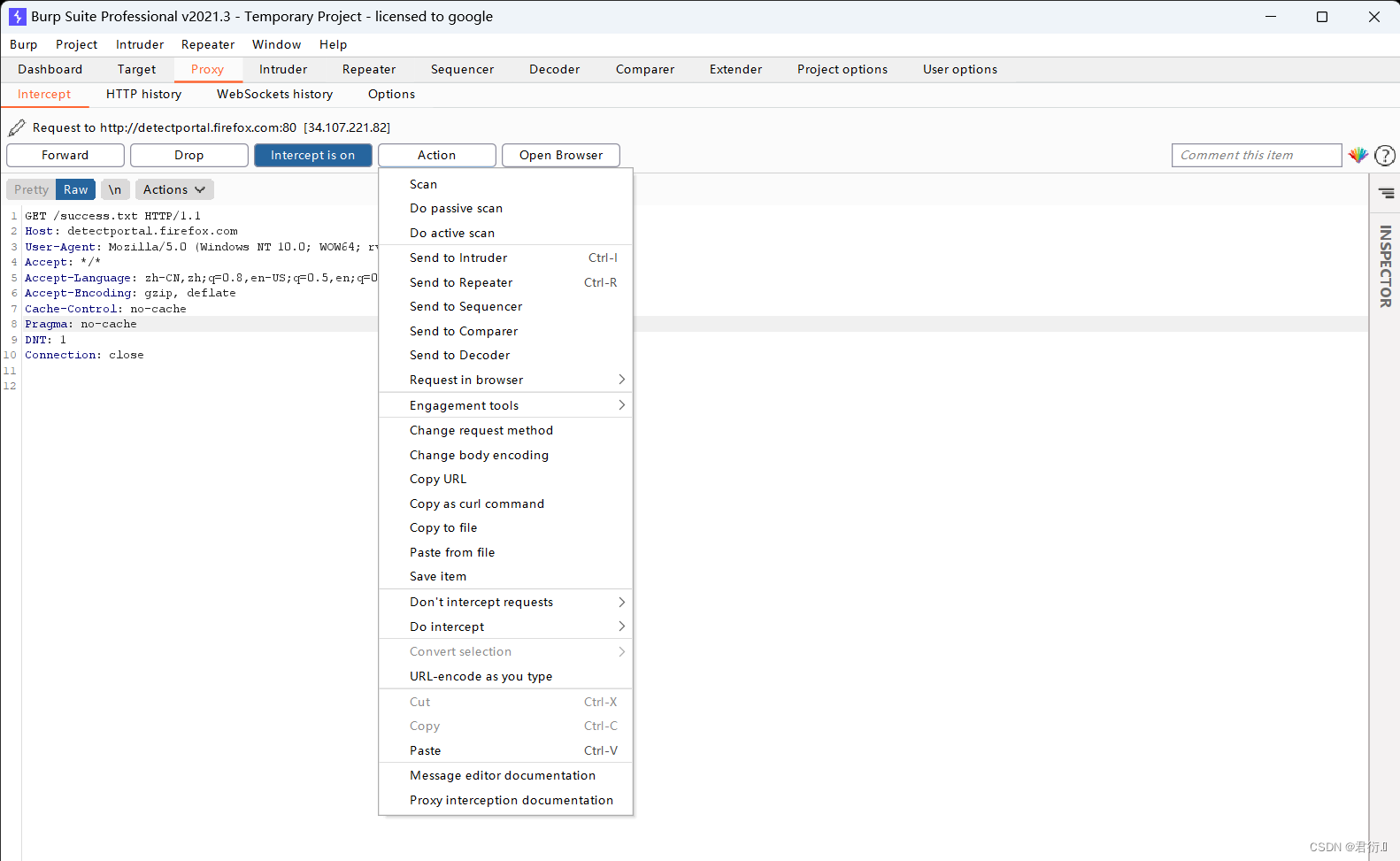The height and width of the screenshot is (861, 1400).
Task: Choose Send to Comparer
Action: [505, 331]
